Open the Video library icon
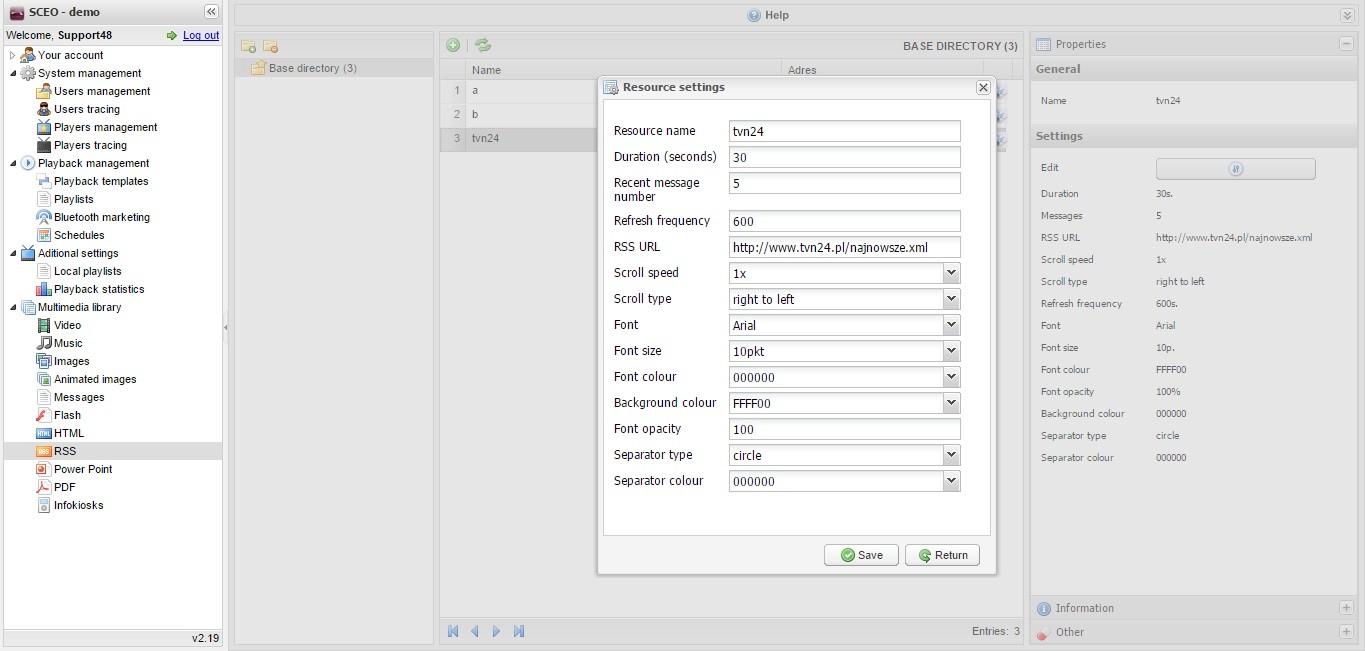The width and height of the screenshot is (1365, 651). click(44, 325)
